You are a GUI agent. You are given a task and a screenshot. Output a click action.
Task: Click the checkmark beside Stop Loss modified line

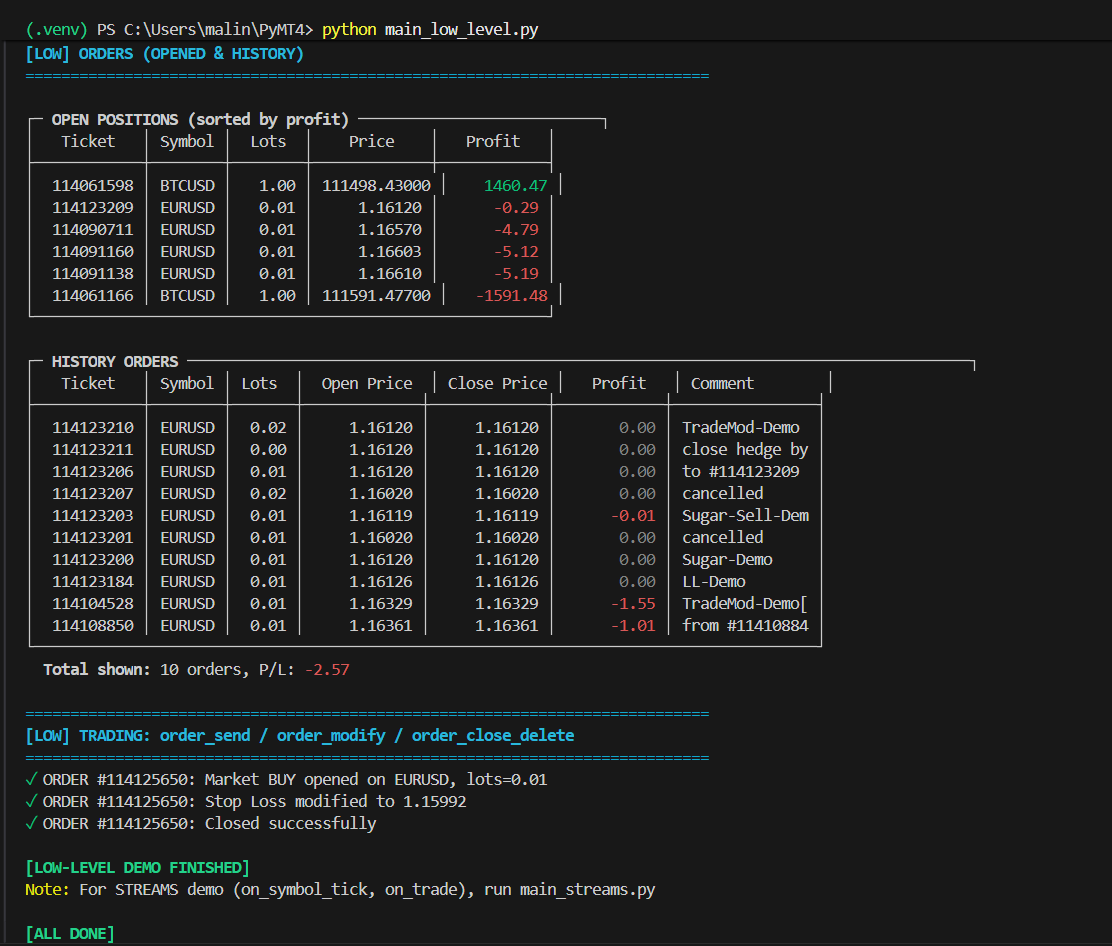pyautogui.click(x=33, y=802)
